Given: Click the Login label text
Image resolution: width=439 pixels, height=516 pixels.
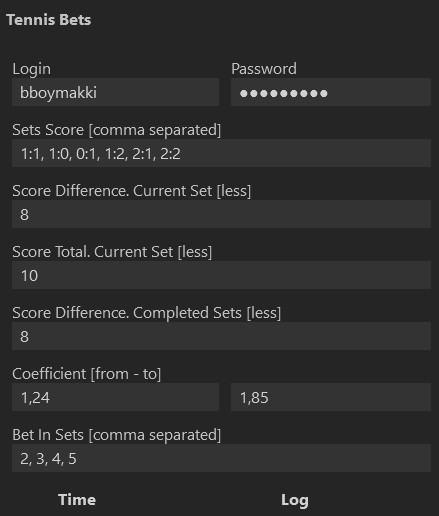Looking at the screenshot, I should click(x=32, y=69).
